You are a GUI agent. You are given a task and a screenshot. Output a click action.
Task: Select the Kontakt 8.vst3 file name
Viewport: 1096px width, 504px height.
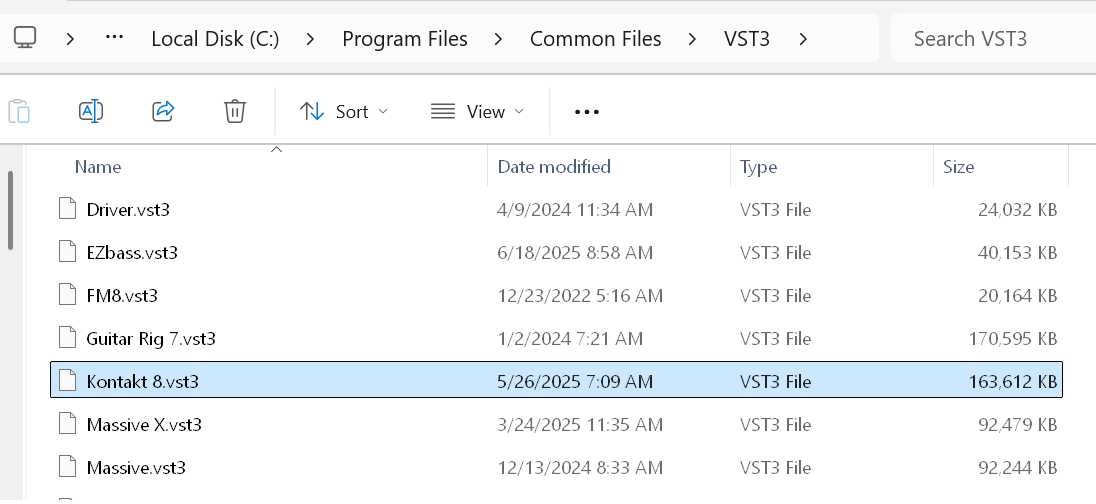[143, 382]
